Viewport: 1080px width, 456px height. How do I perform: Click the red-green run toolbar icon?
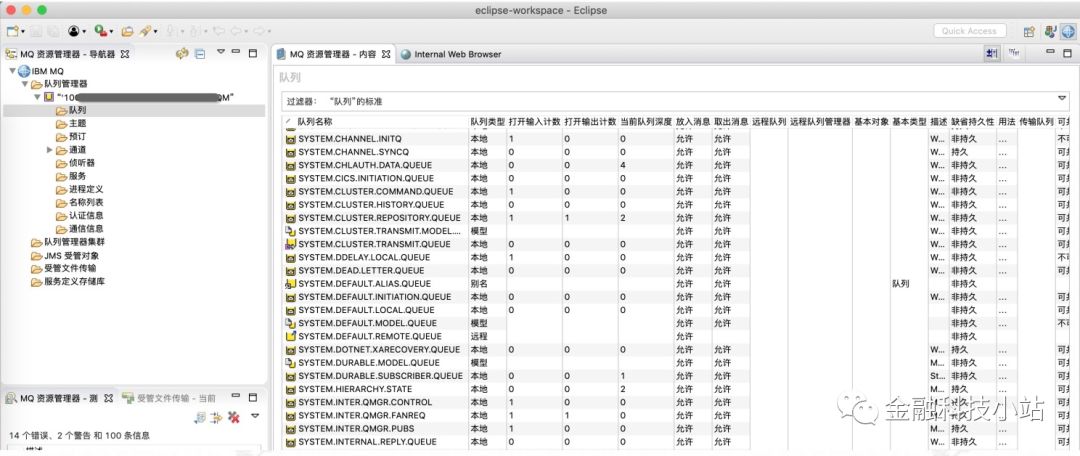pyautogui.click(x=100, y=31)
